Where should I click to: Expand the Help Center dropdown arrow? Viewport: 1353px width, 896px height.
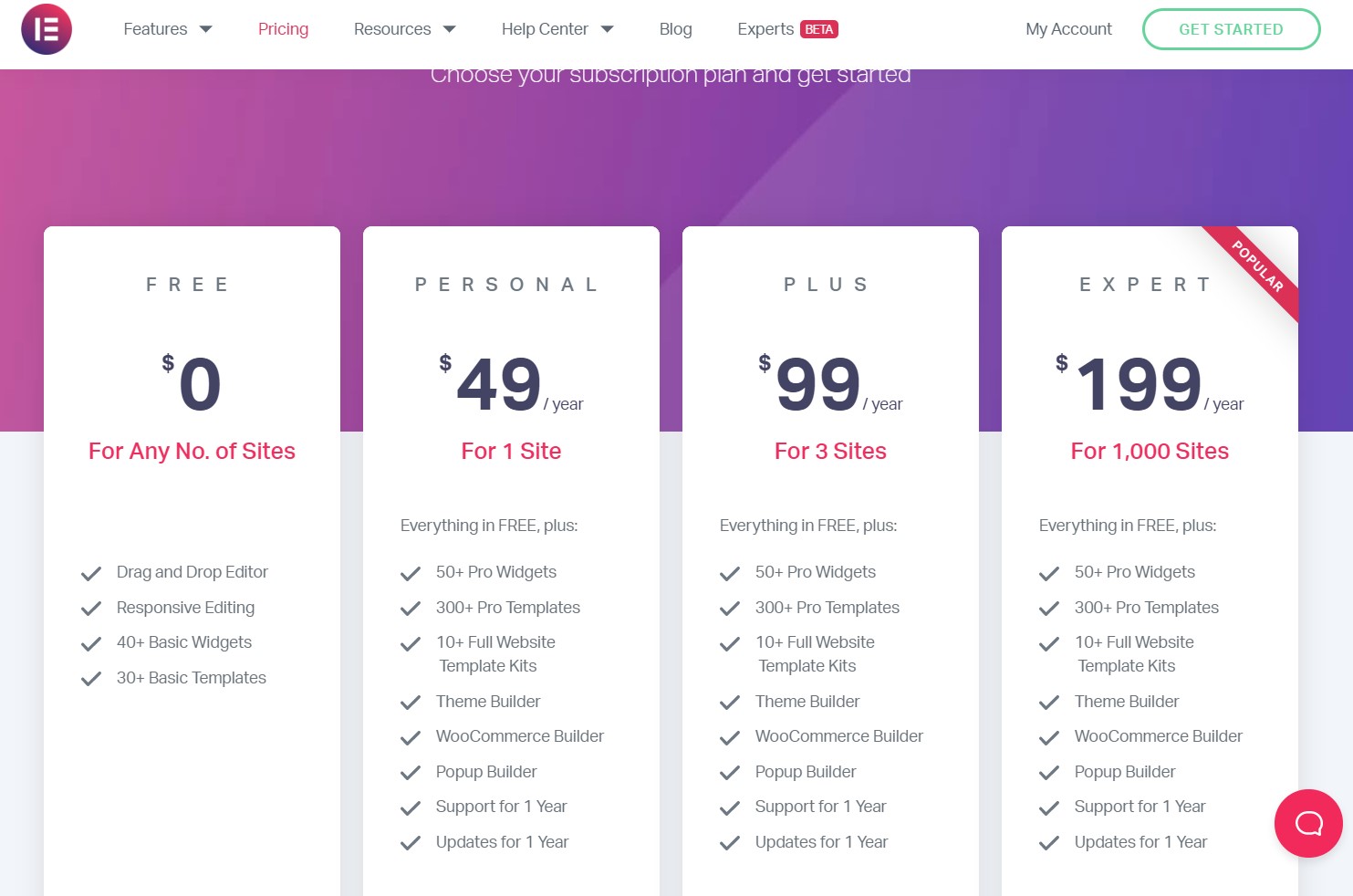point(608,29)
